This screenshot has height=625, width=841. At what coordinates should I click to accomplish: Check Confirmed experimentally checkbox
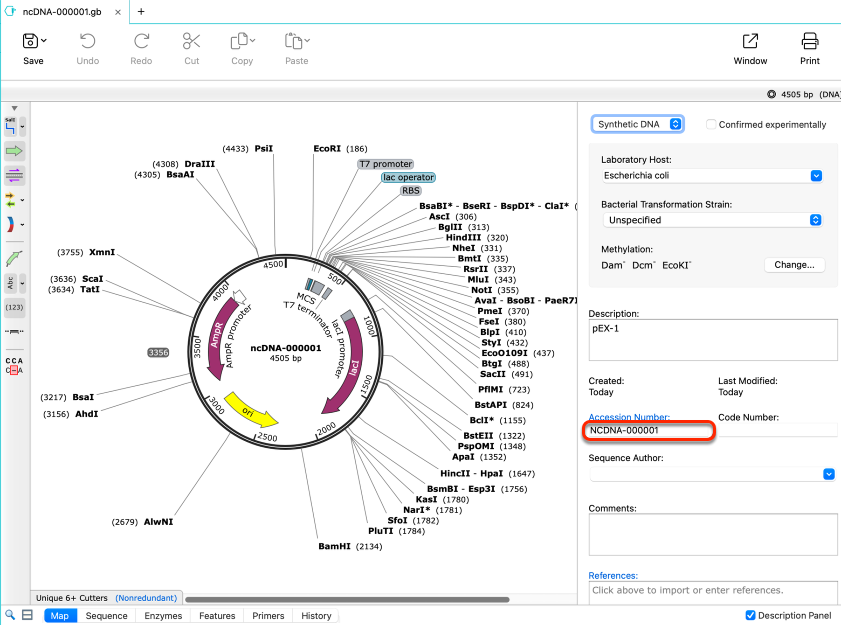coord(711,124)
